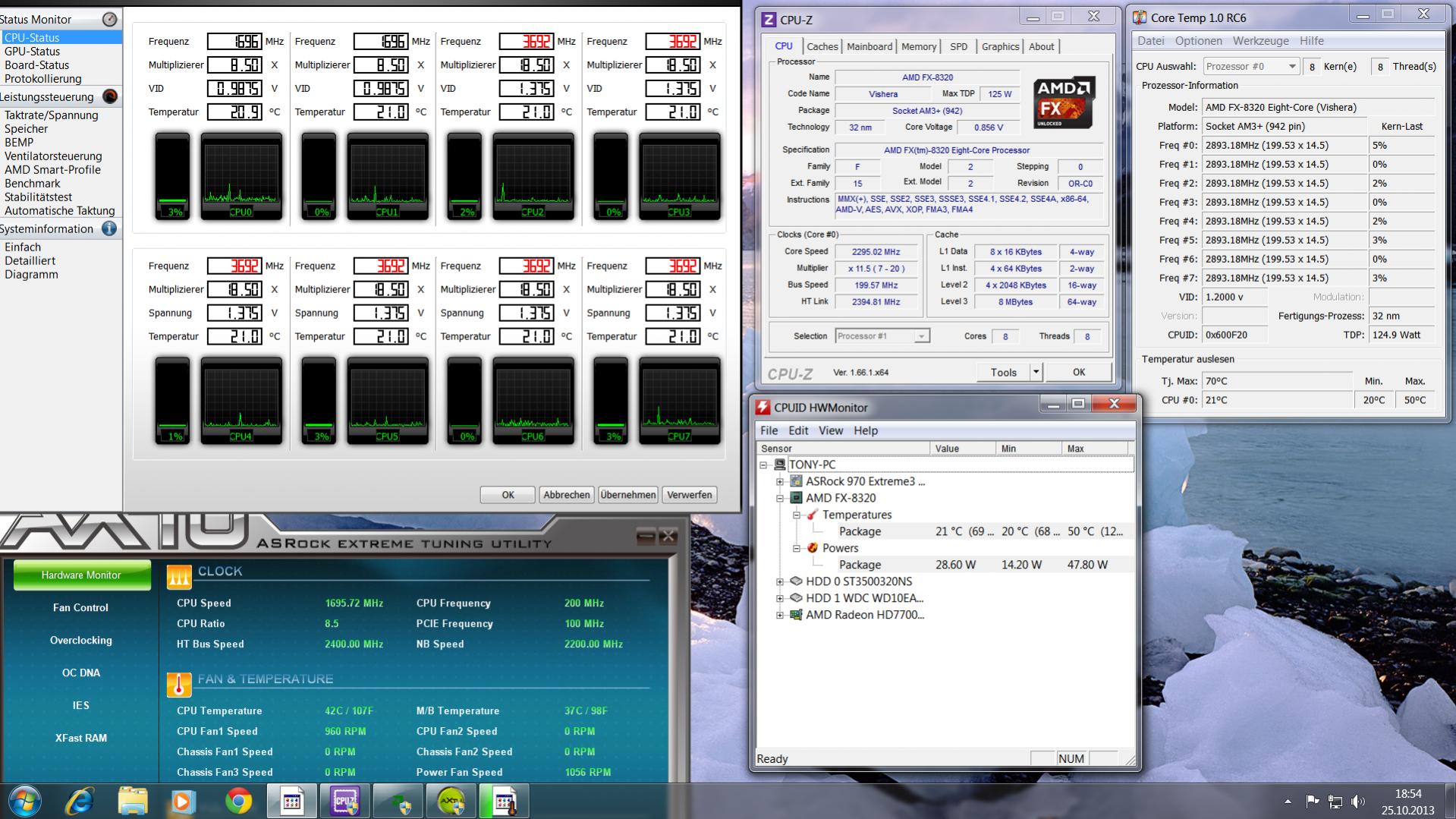
Task: Collapse the AMD FX-8320 node
Action: [780, 498]
